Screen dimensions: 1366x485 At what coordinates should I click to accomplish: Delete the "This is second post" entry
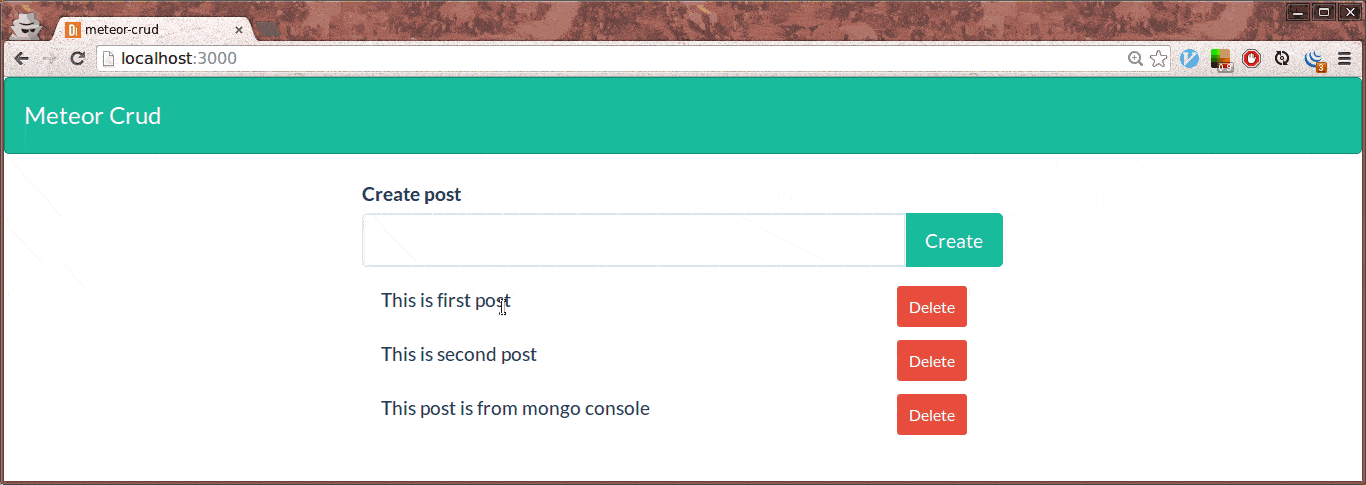click(932, 361)
